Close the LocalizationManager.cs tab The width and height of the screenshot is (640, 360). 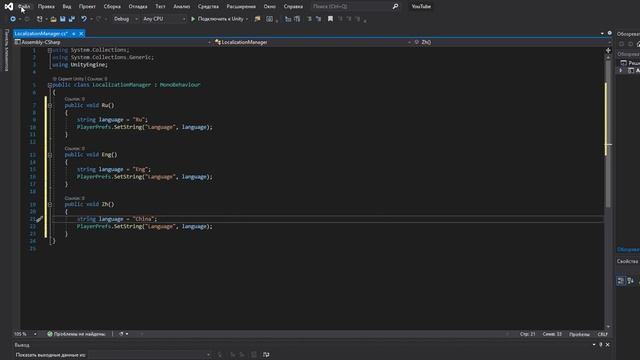pos(81,33)
